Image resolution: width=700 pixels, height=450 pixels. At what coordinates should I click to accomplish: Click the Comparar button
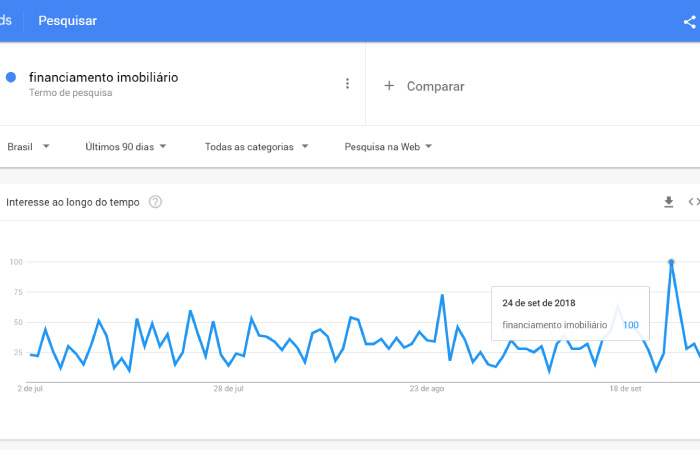coord(424,86)
